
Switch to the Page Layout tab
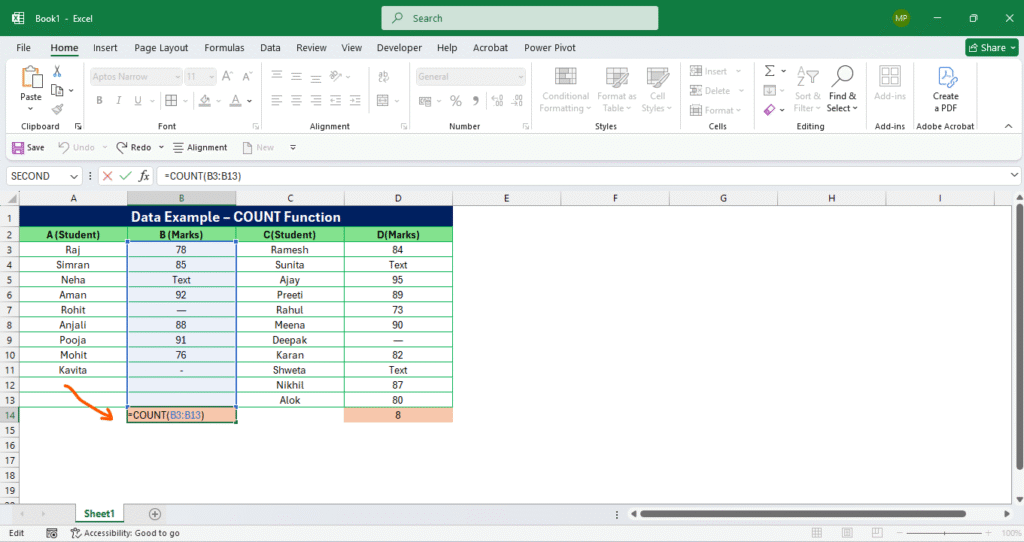pos(161,47)
